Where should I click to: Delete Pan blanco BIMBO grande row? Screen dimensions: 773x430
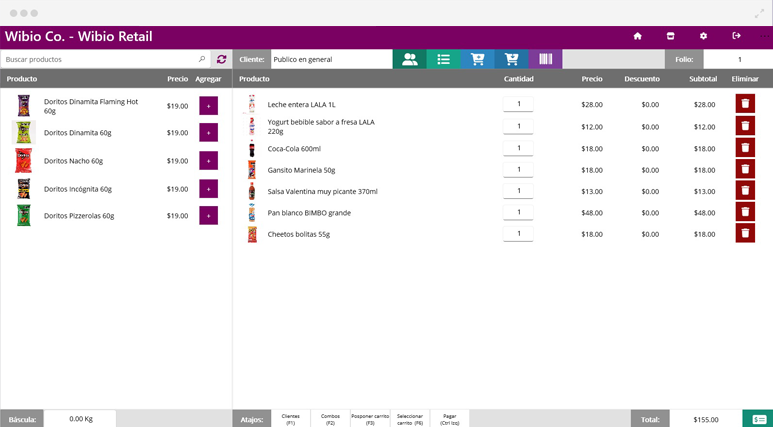(x=745, y=212)
